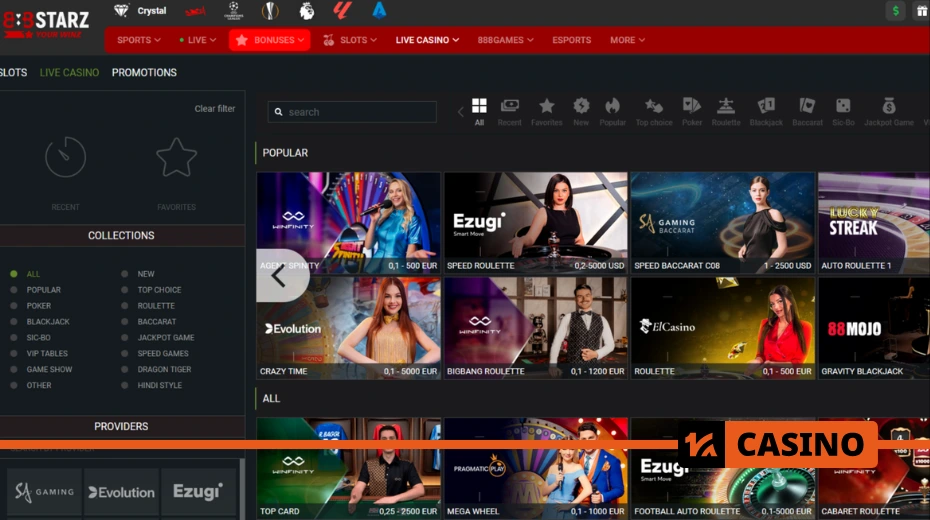The image size is (930, 520).
Task: Open the Europa League trophy icon
Action: pos(270,11)
